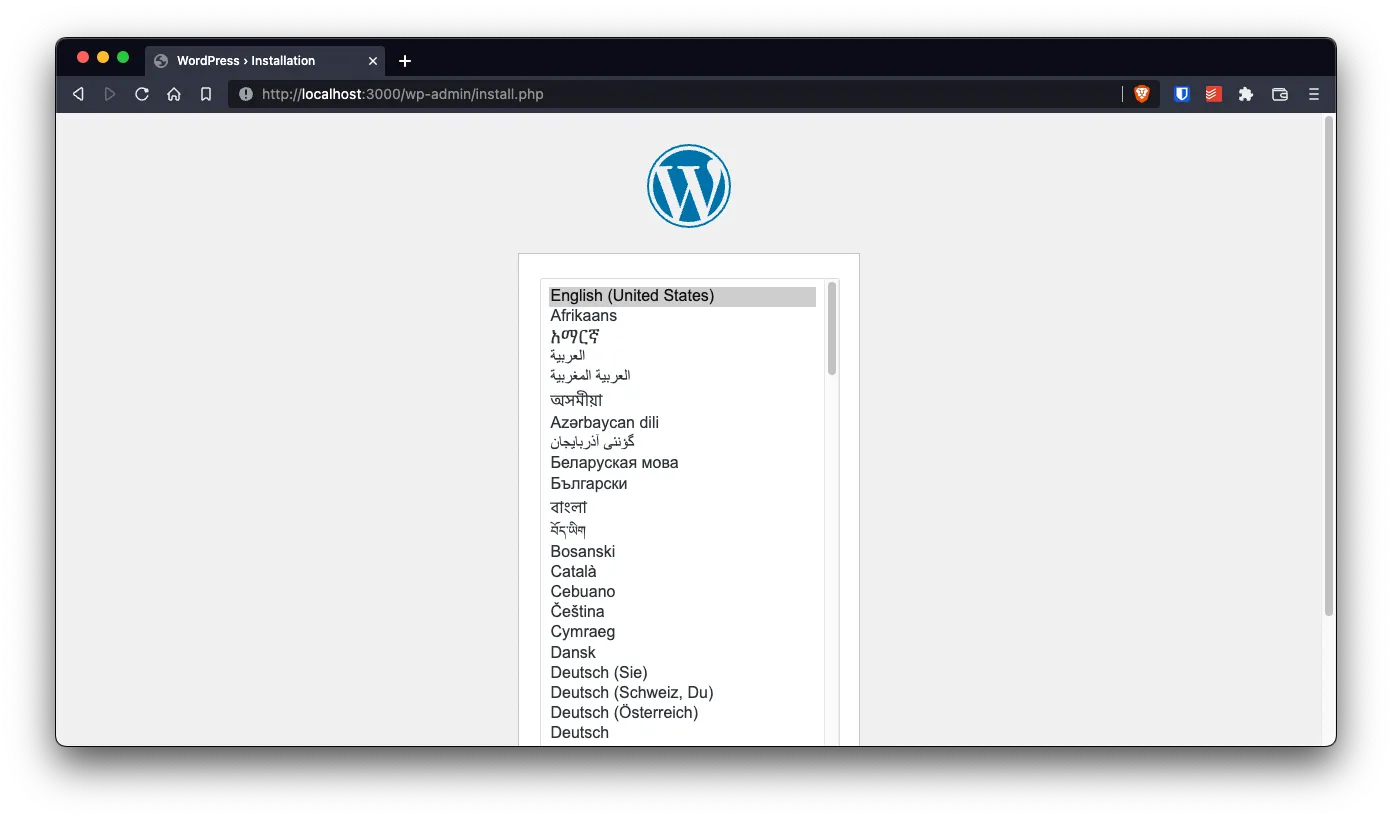The height and width of the screenshot is (820, 1392).
Task: Go back with the browser back arrow
Action: pyautogui.click(x=78, y=94)
